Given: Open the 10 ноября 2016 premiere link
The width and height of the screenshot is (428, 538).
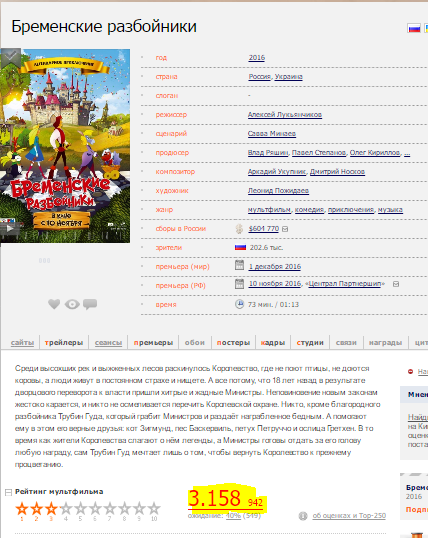Looking at the screenshot, I should (275, 283).
